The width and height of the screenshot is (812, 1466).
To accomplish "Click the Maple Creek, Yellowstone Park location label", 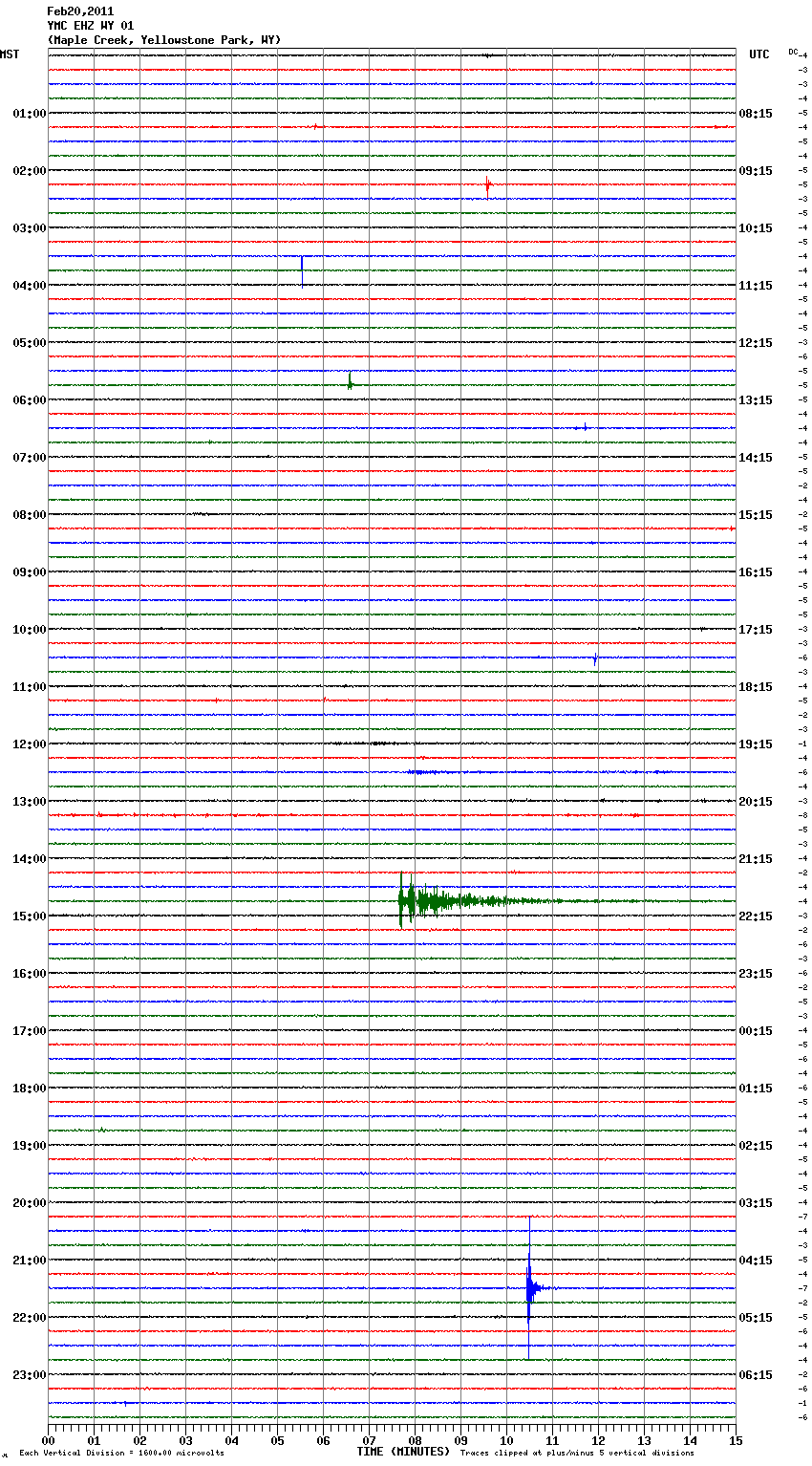I will pyautogui.click(x=164, y=40).
